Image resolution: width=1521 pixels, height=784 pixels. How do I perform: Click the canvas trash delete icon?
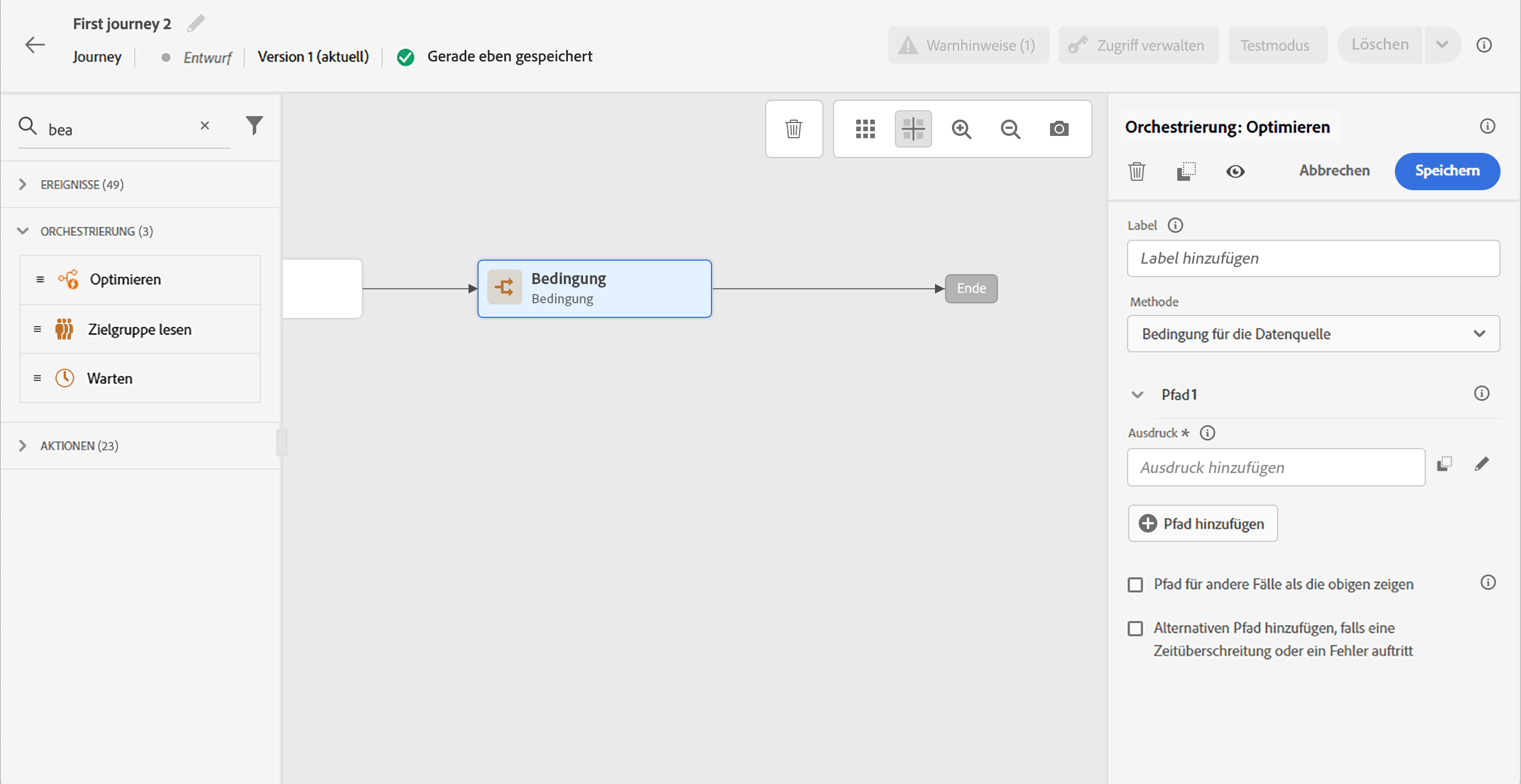click(x=793, y=128)
